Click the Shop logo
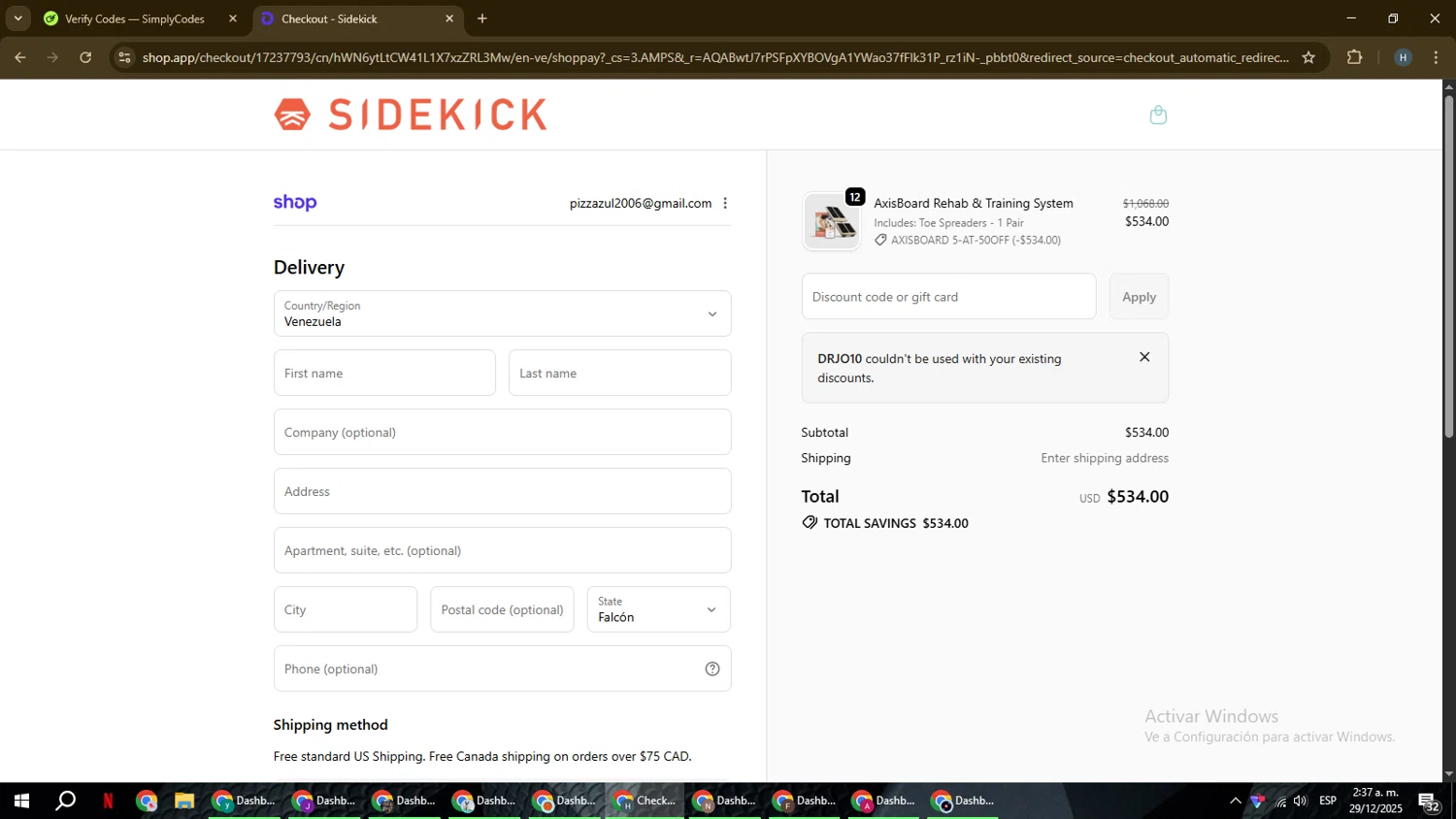Image resolution: width=1456 pixels, height=819 pixels. [295, 202]
